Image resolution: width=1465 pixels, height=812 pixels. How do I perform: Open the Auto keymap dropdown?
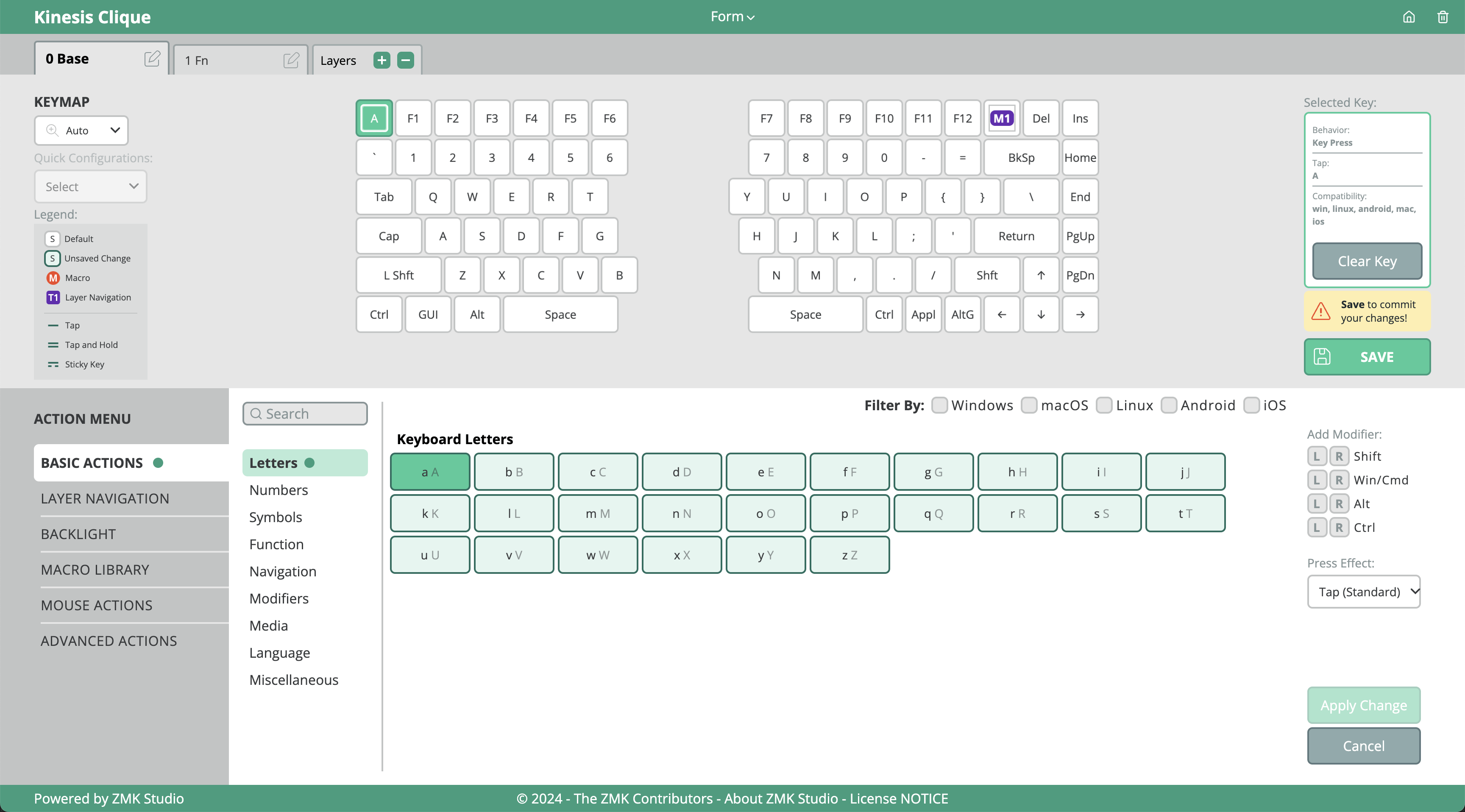(x=81, y=130)
